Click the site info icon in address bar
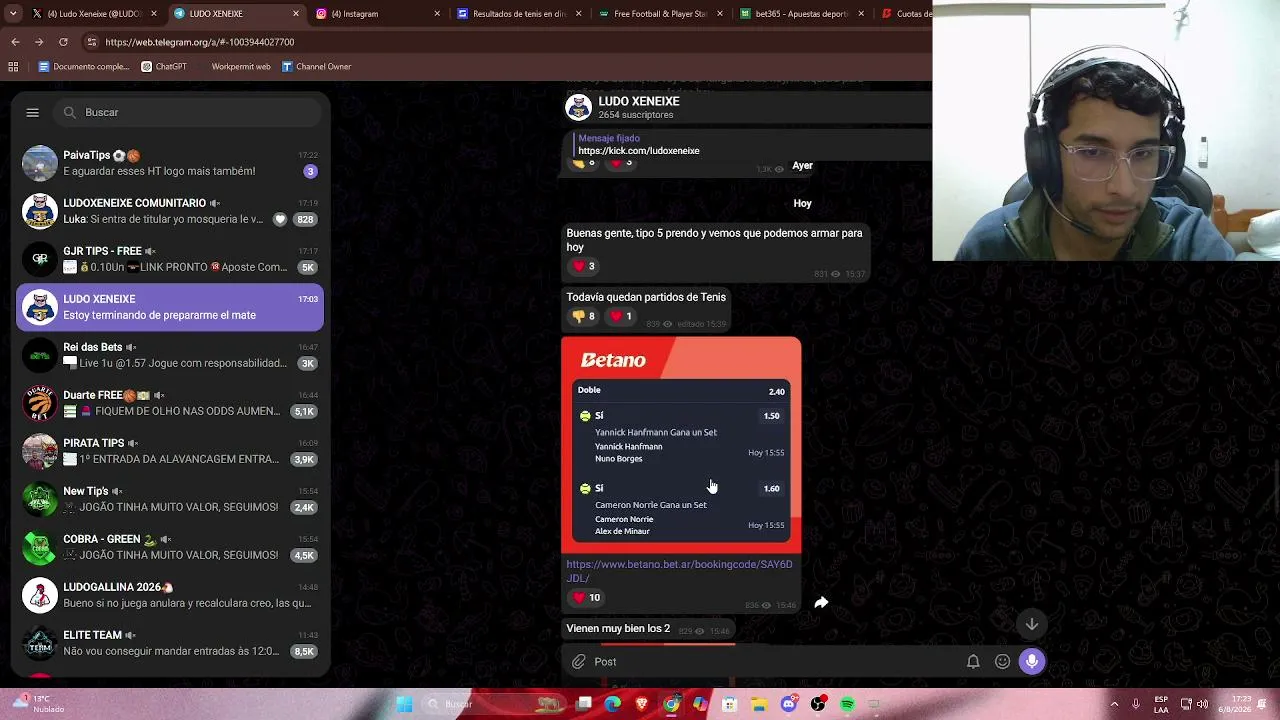This screenshot has height=720, width=1280. tap(92, 42)
